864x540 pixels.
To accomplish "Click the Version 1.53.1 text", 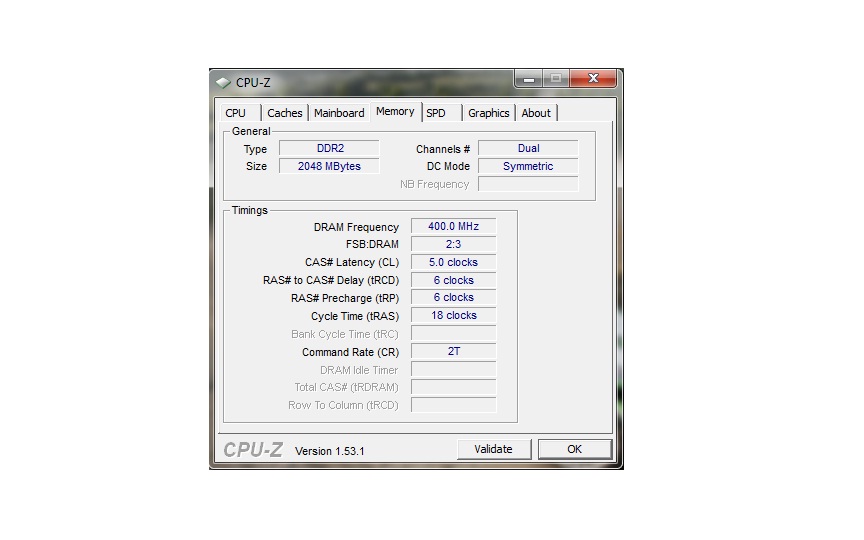I will 330,451.
